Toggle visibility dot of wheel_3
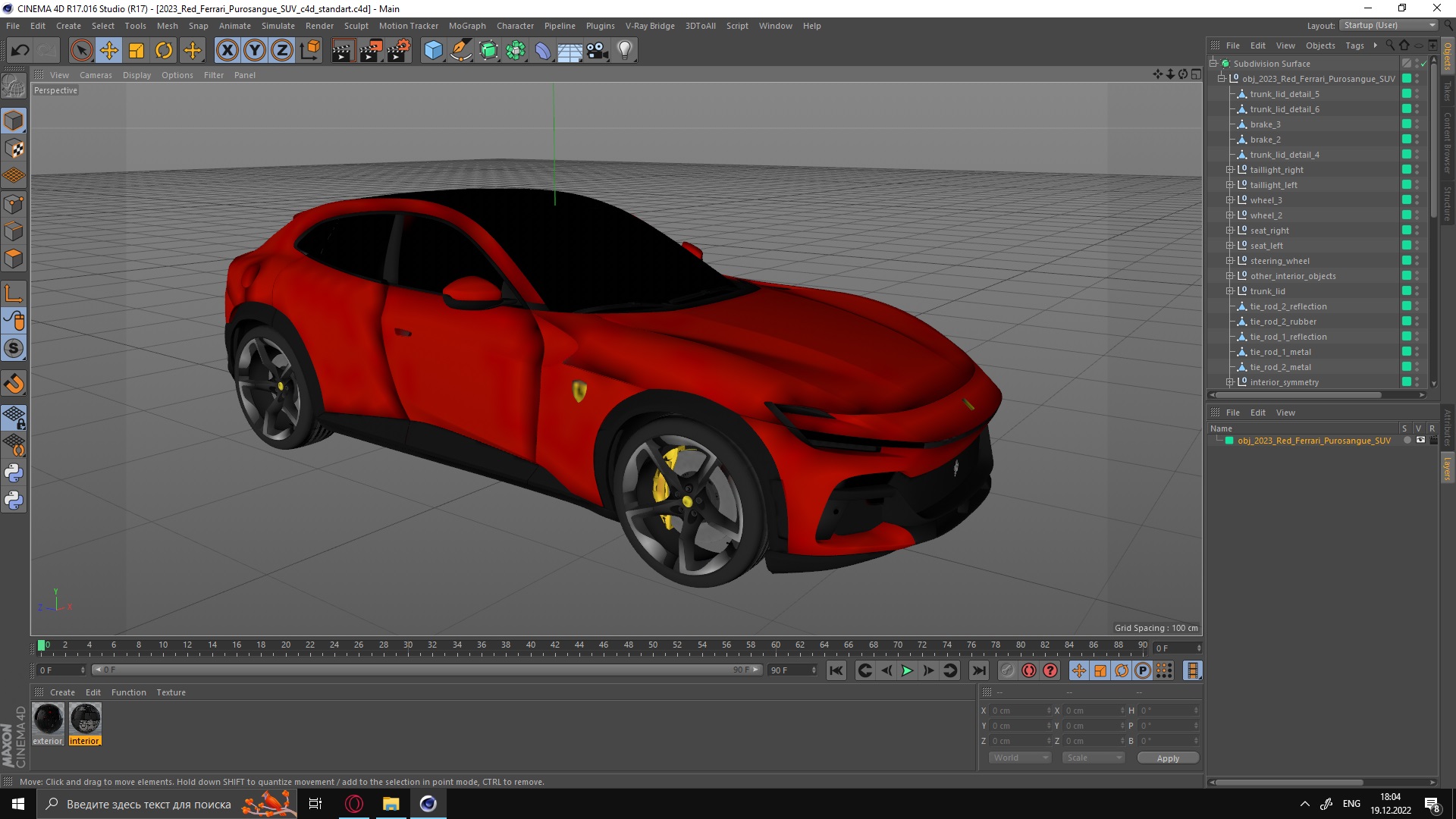Image resolution: width=1456 pixels, height=819 pixels. tap(1417, 198)
